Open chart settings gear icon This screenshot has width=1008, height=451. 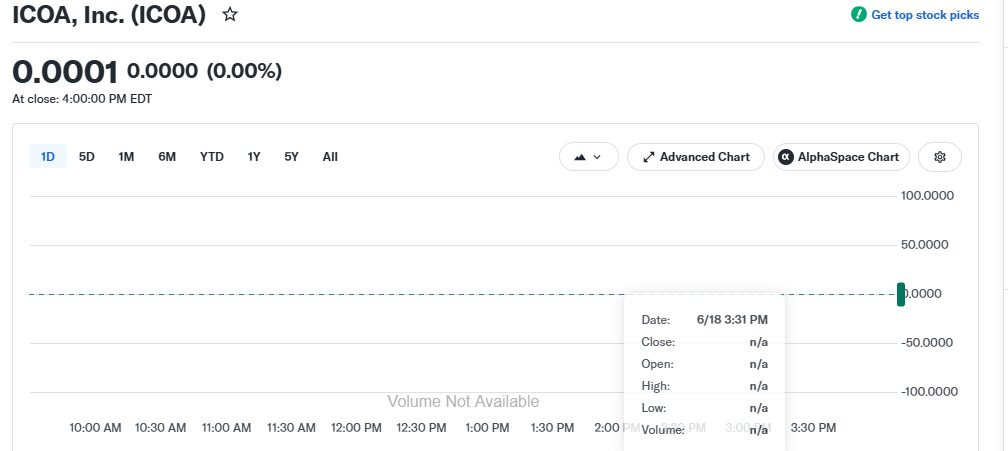tap(939, 157)
